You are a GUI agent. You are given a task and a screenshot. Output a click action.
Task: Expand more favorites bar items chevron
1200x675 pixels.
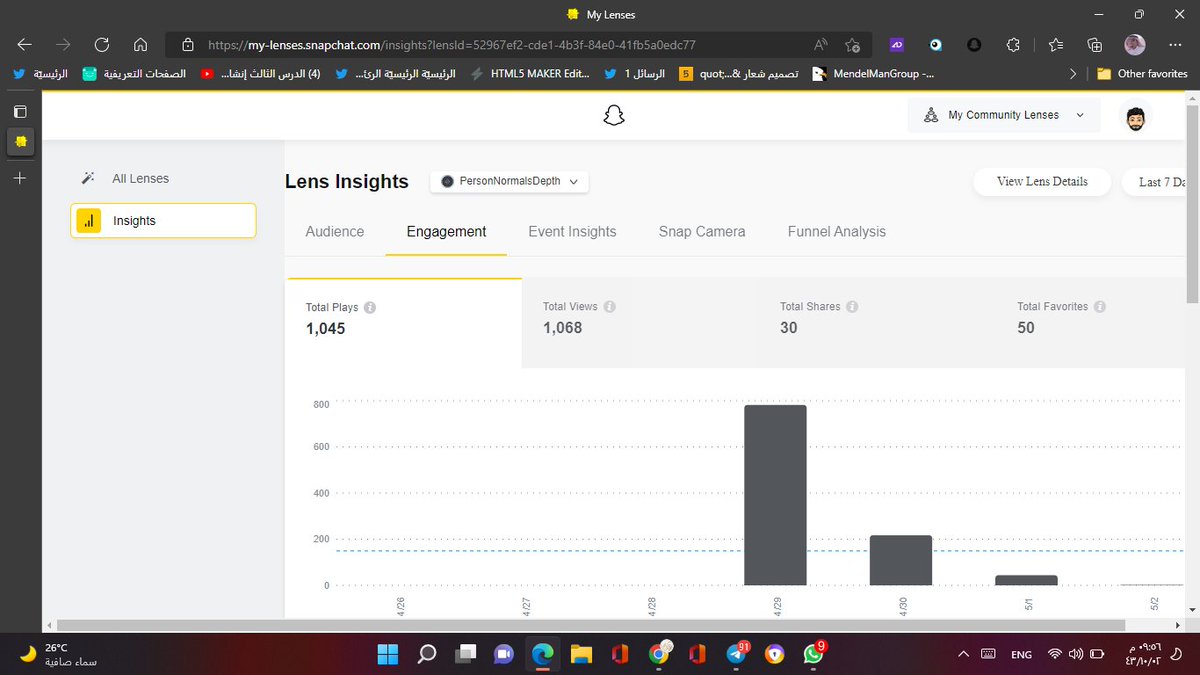tap(1073, 74)
